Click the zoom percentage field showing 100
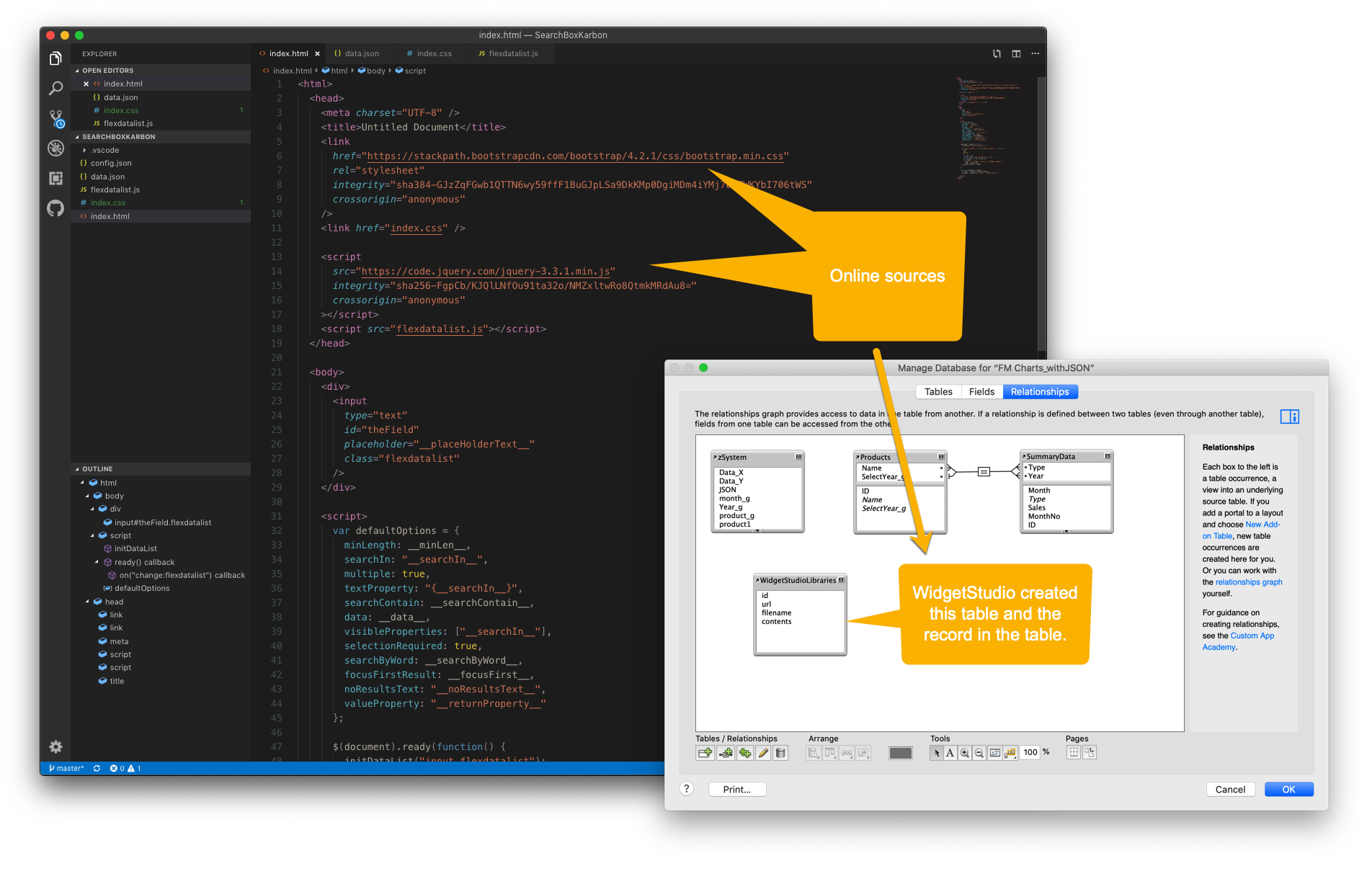 tap(1030, 752)
